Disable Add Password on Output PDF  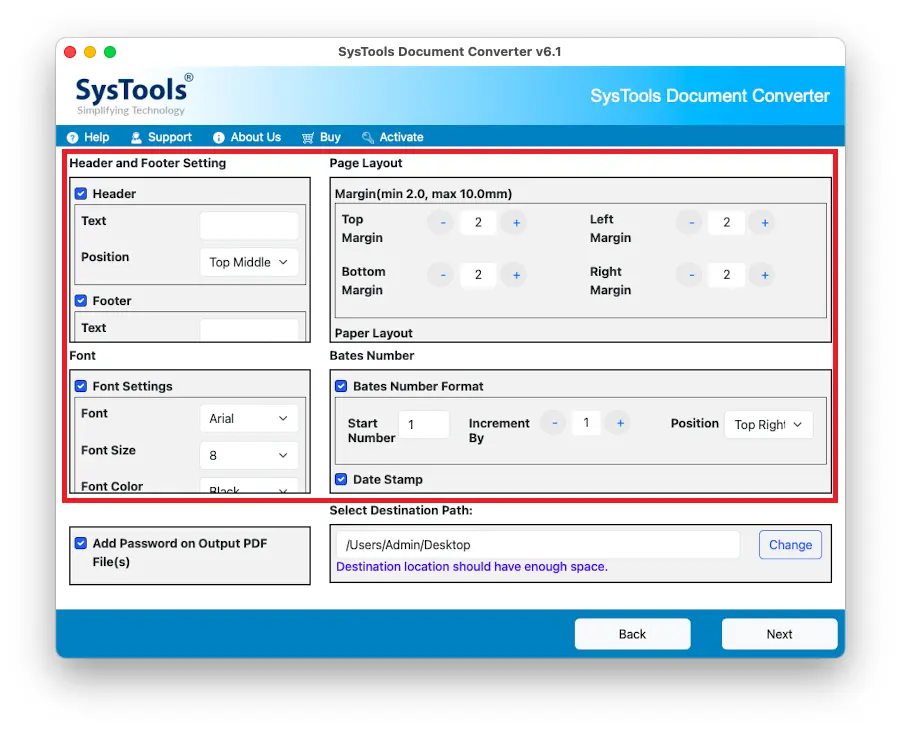pyautogui.click(x=81, y=543)
